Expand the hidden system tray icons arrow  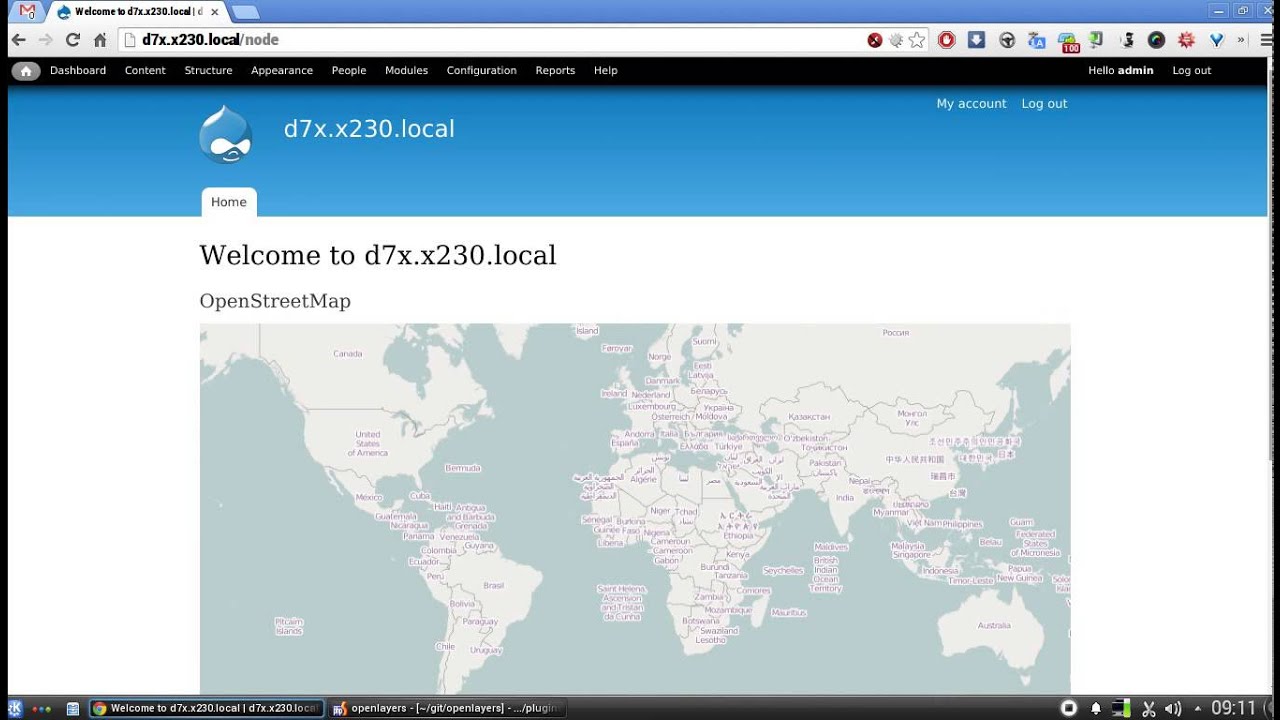click(1198, 709)
